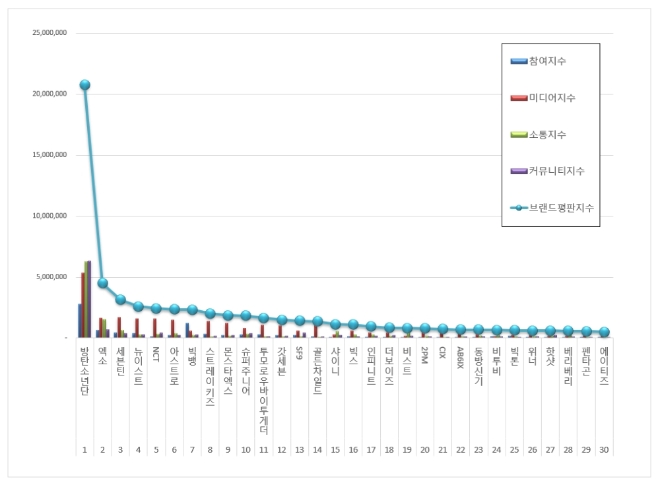
Task: Click the 브랜드평판지수 line legend marker
Action: point(520,208)
